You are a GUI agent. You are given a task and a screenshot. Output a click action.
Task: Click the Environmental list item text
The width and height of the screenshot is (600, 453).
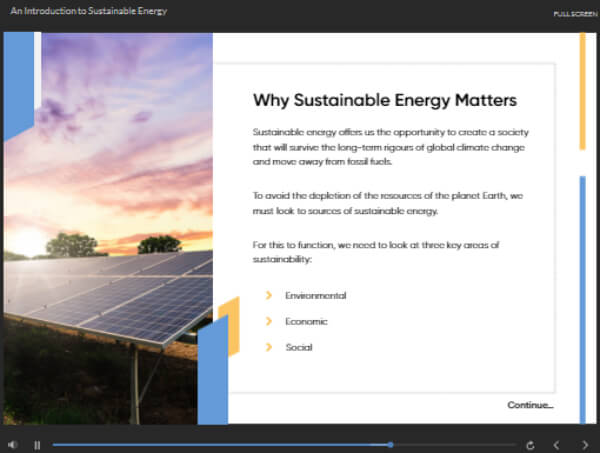pos(316,295)
